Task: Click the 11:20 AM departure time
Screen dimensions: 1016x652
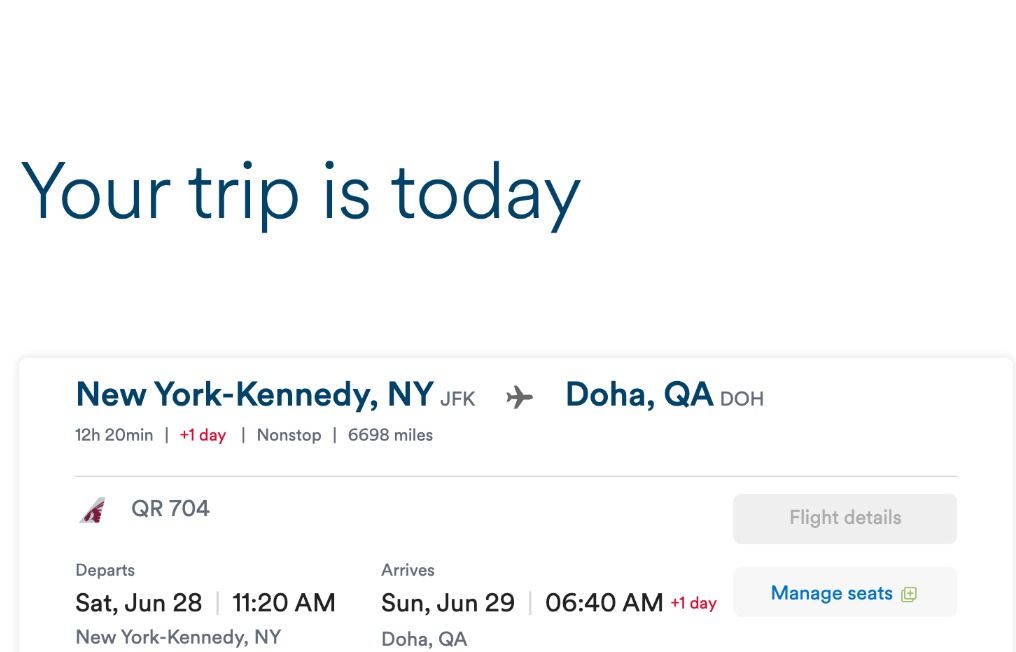Action: pos(284,603)
